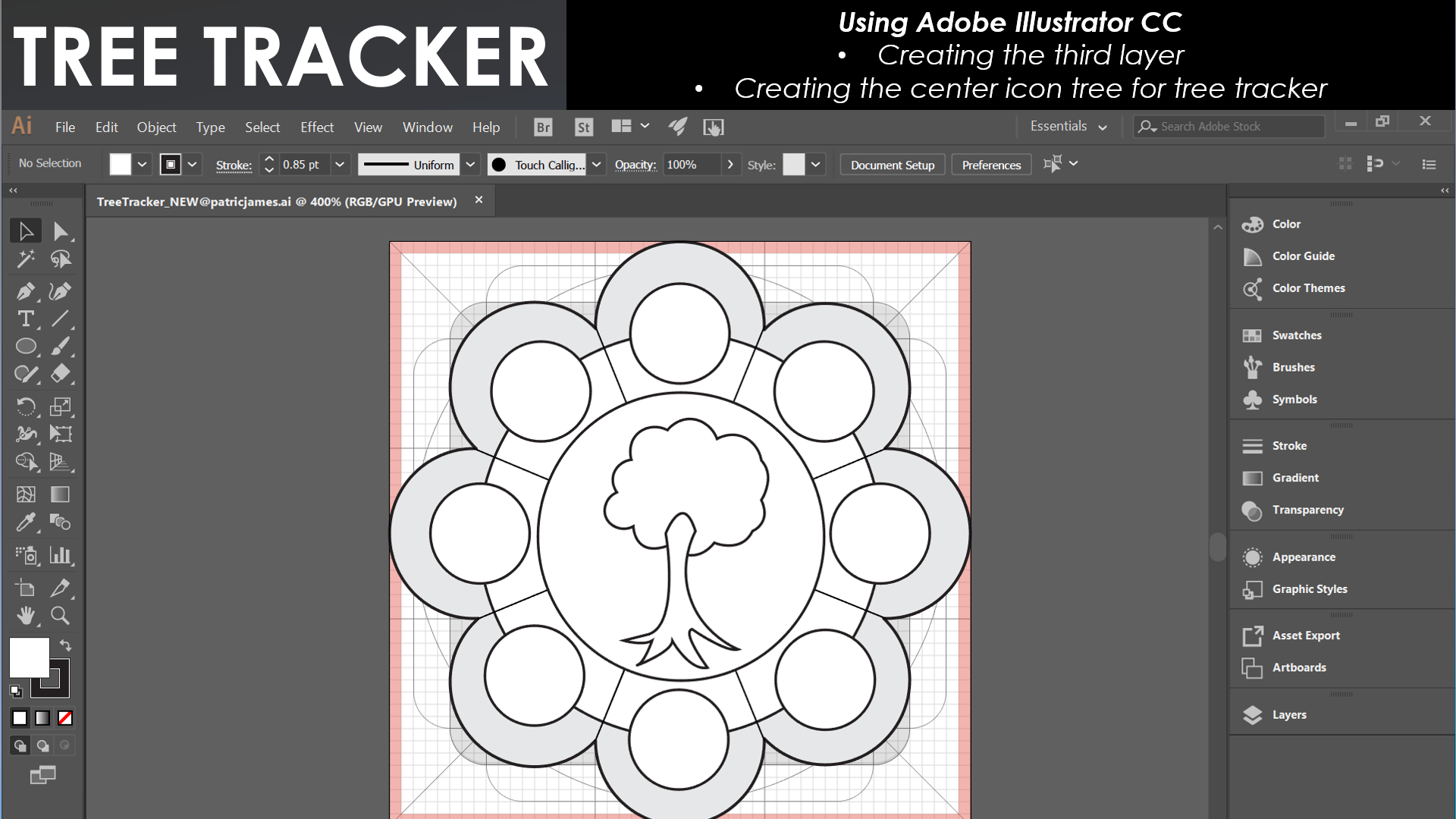The width and height of the screenshot is (1456, 819).
Task: Pick the Eyedropper tool
Action: pyautogui.click(x=26, y=522)
